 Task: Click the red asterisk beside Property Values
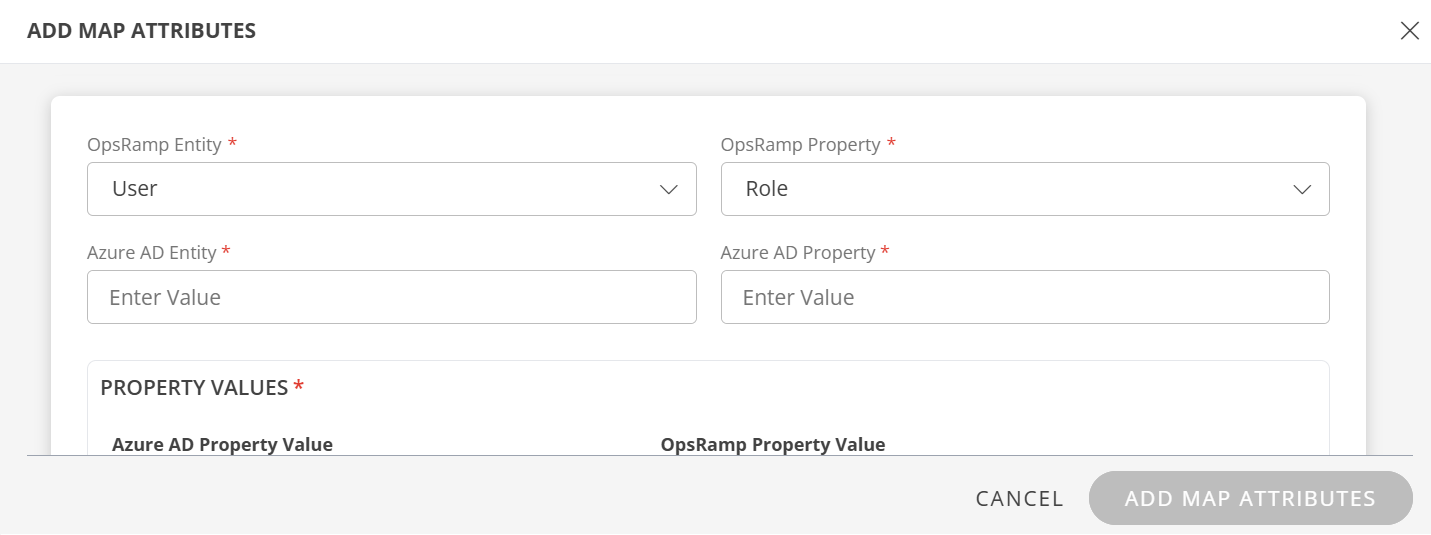(299, 388)
